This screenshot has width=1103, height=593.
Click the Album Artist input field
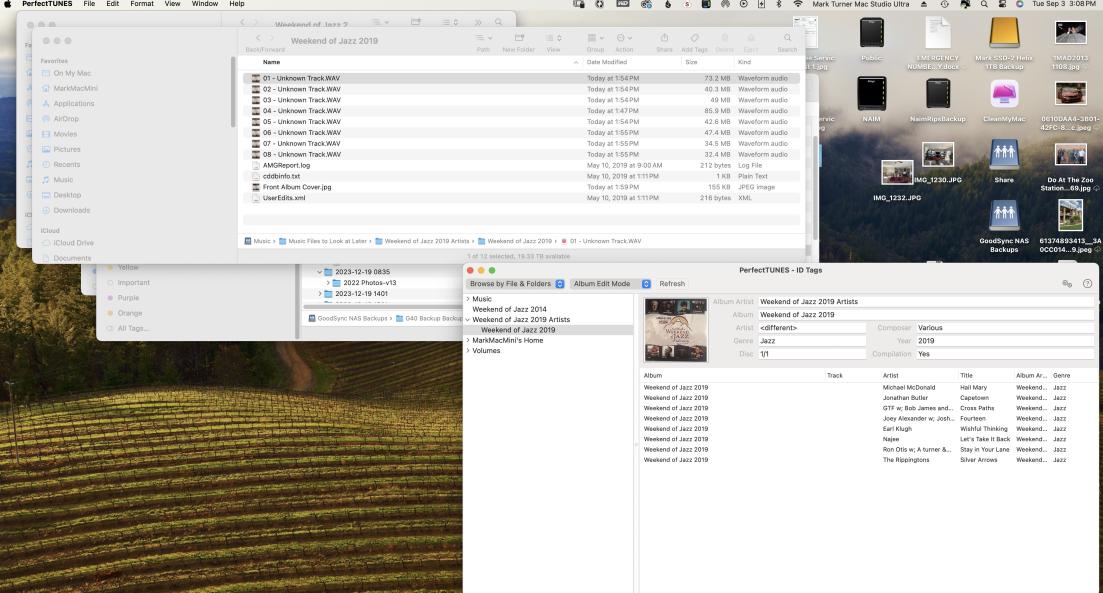926,302
